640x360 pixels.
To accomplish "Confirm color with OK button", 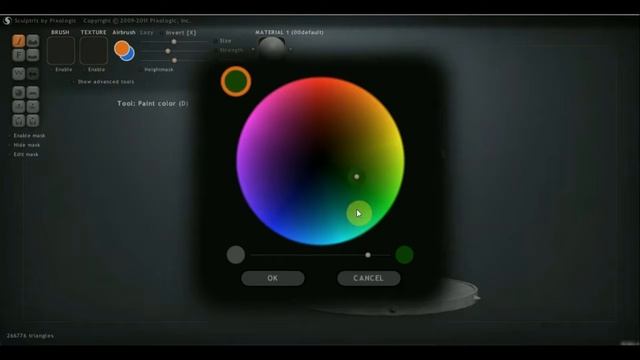I will pyautogui.click(x=273, y=278).
